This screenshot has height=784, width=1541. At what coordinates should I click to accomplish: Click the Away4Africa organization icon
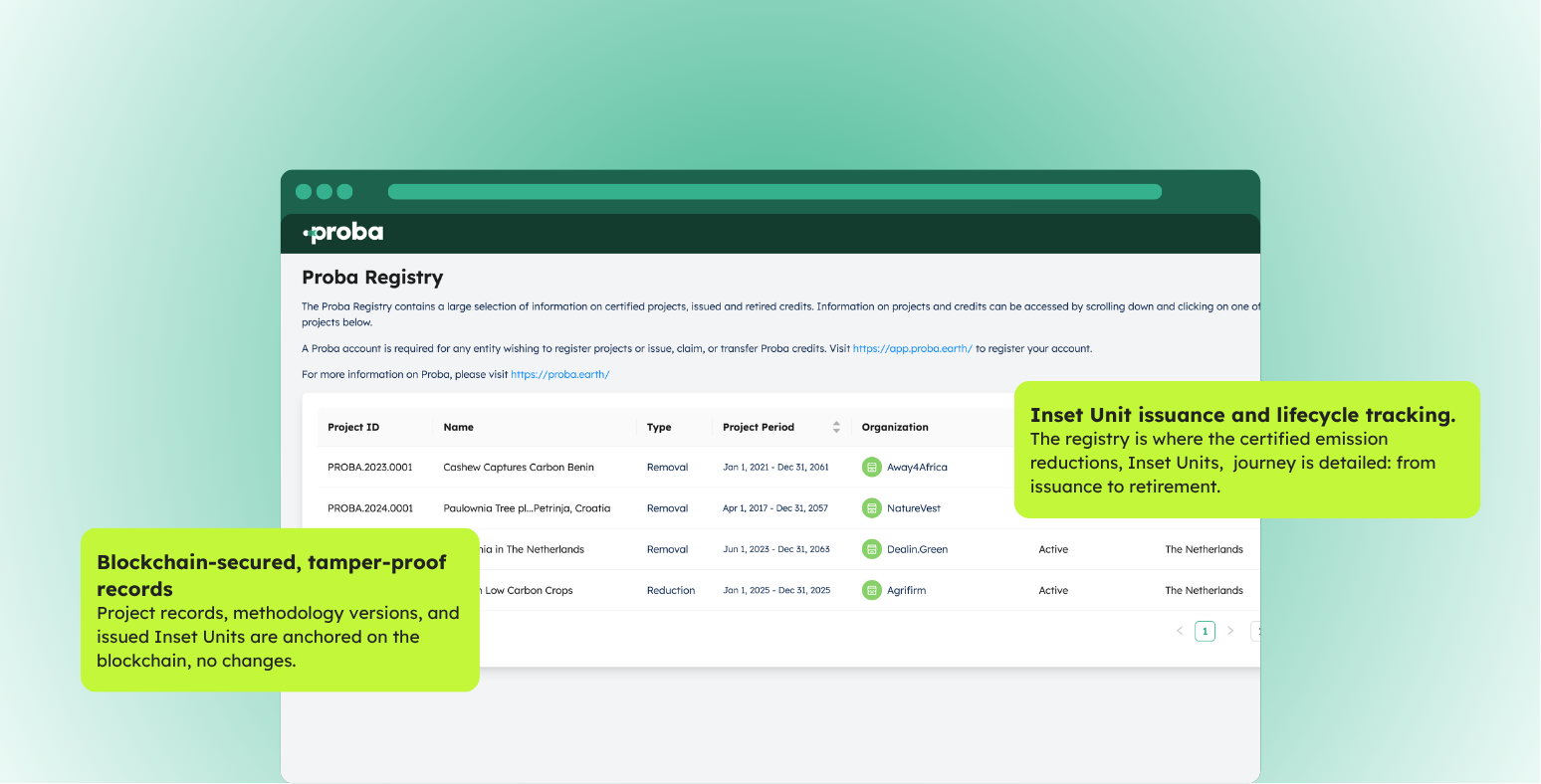[x=872, y=468]
